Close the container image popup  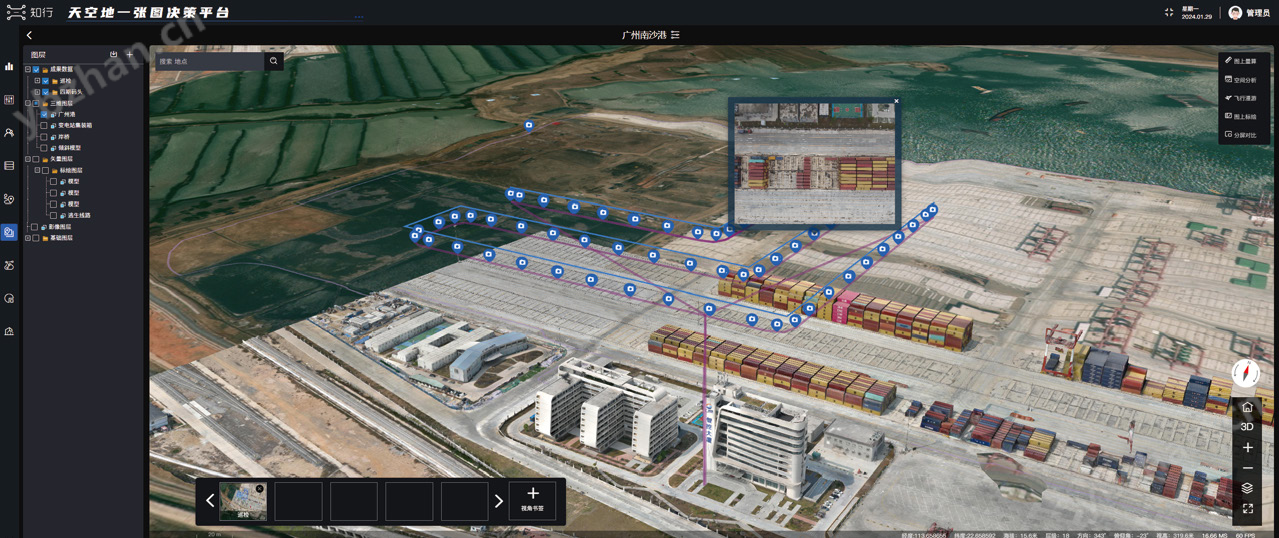(x=896, y=101)
